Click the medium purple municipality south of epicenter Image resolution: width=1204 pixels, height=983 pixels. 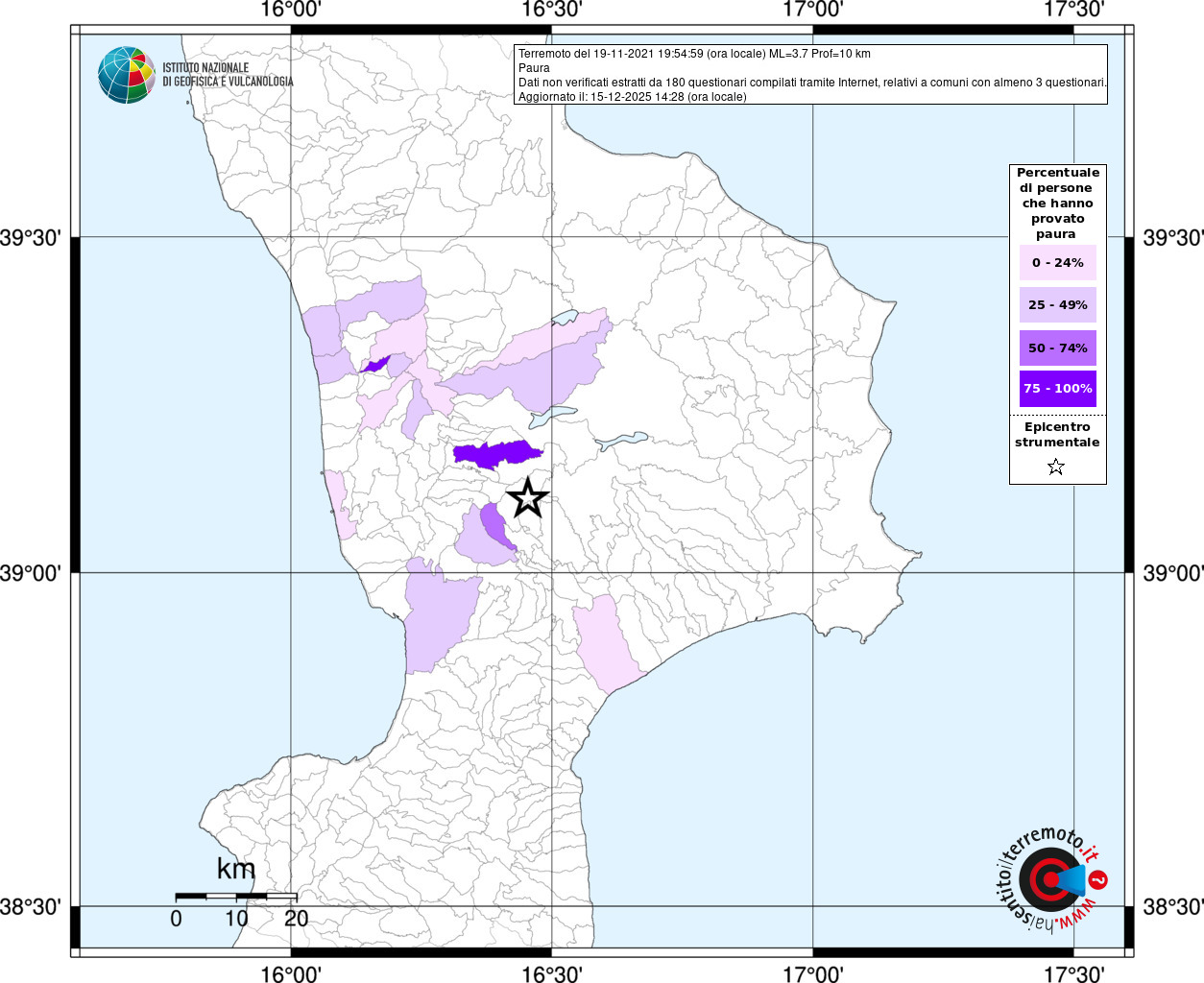496,528
